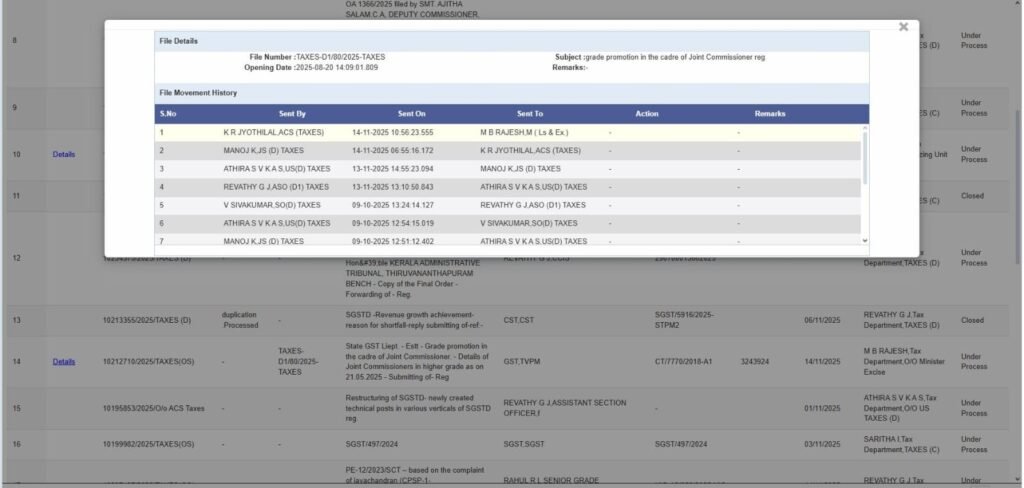Click the 'Sent To' column header

(530, 114)
